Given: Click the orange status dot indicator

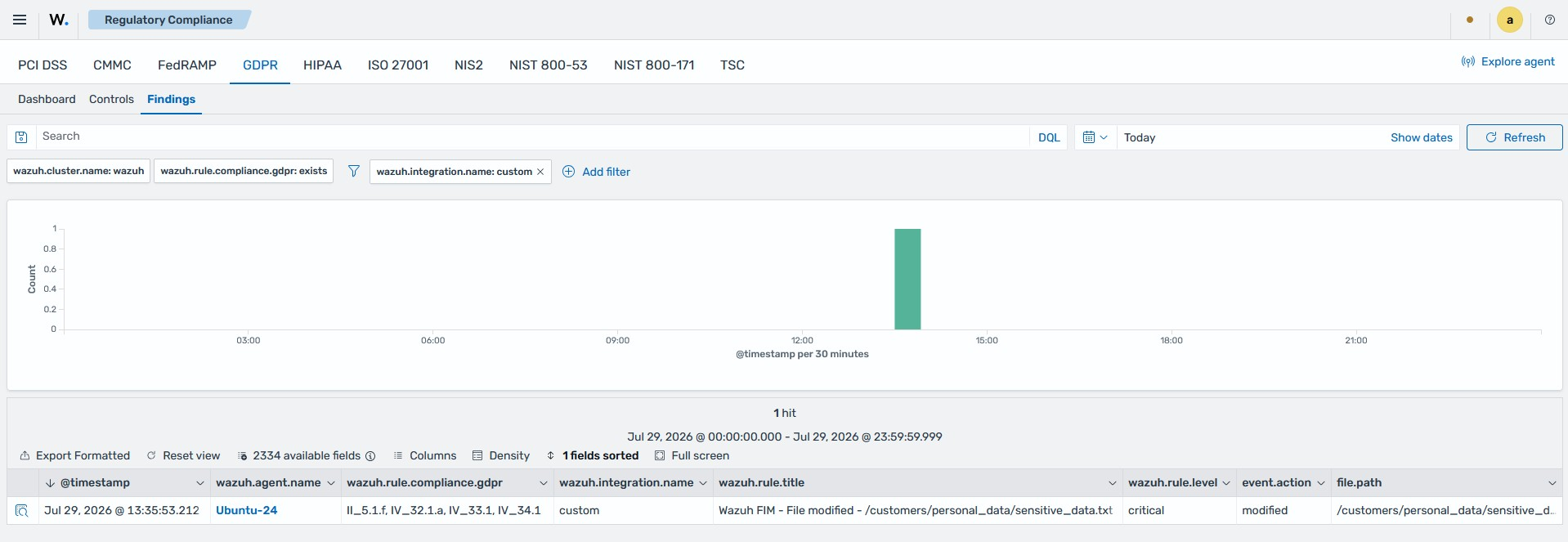Looking at the screenshot, I should coord(1470,20).
